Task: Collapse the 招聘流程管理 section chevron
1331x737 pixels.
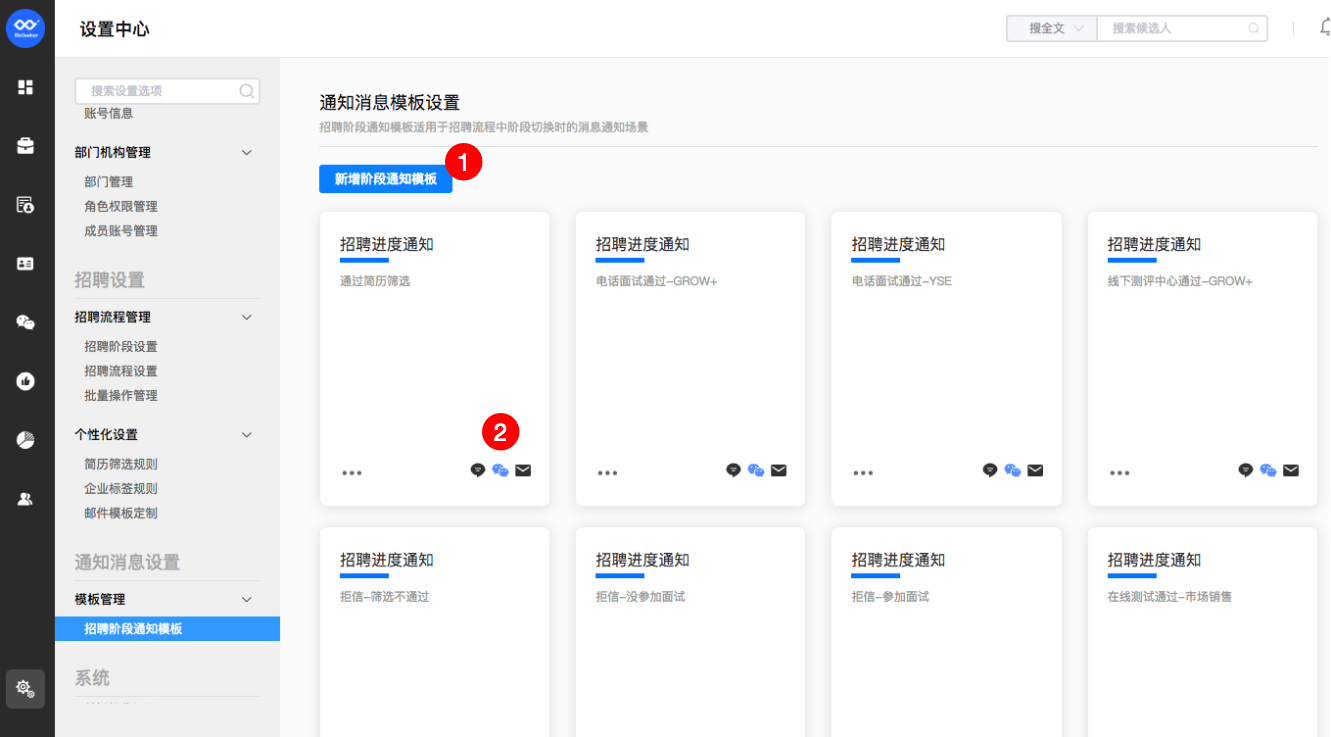Action: click(247, 317)
